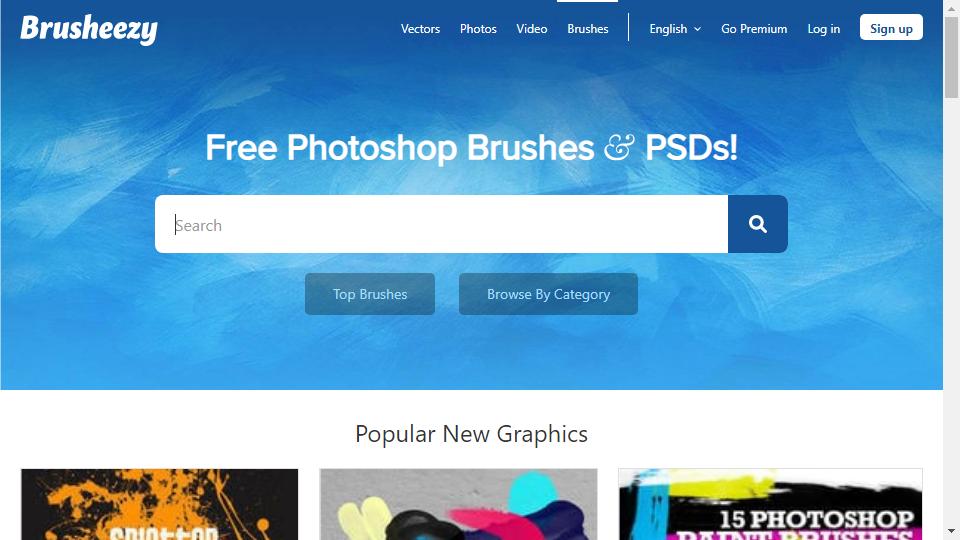Click the magnifying glass search button
960x540 pixels.
757,224
